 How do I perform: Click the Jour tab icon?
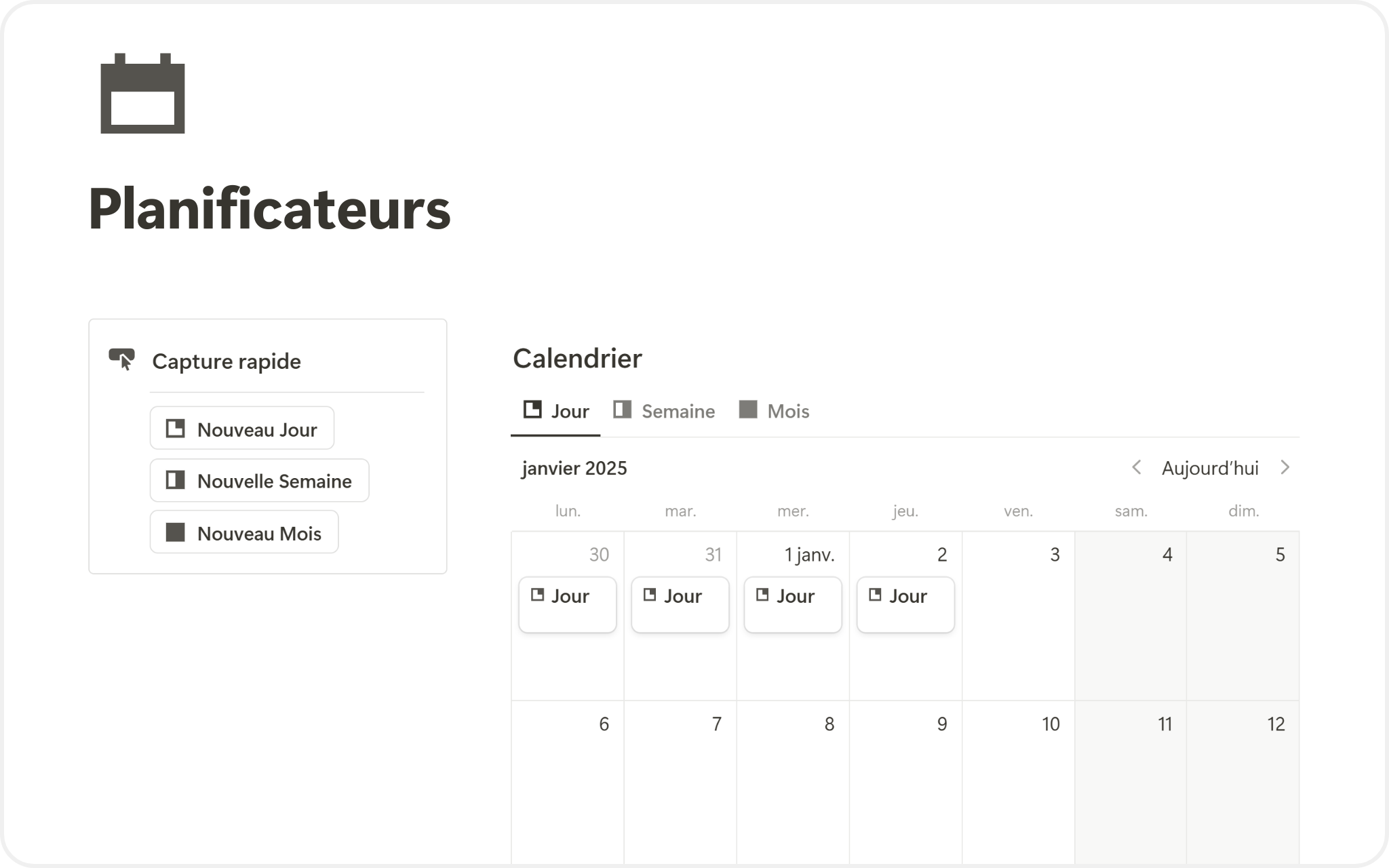pyautogui.click(x=533, y=410)
